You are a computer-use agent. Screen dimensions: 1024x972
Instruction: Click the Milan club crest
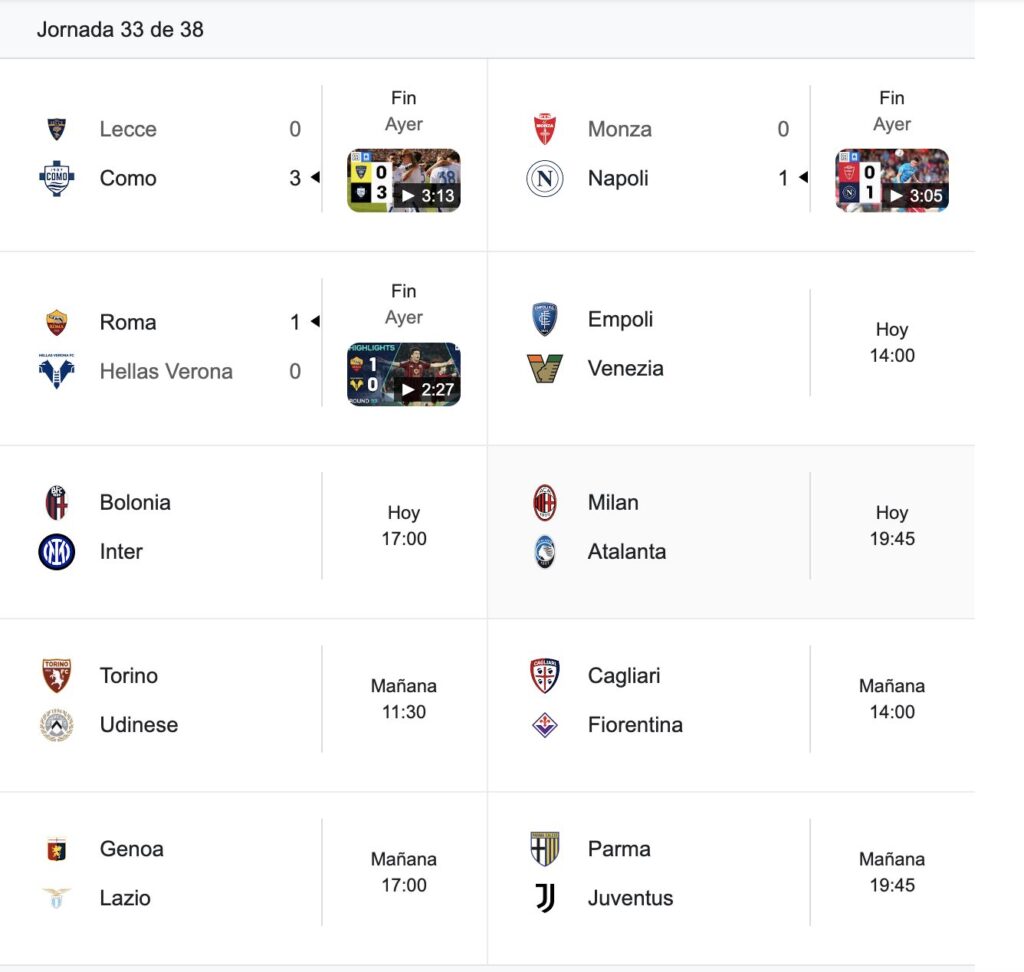(x=545, y=502)
